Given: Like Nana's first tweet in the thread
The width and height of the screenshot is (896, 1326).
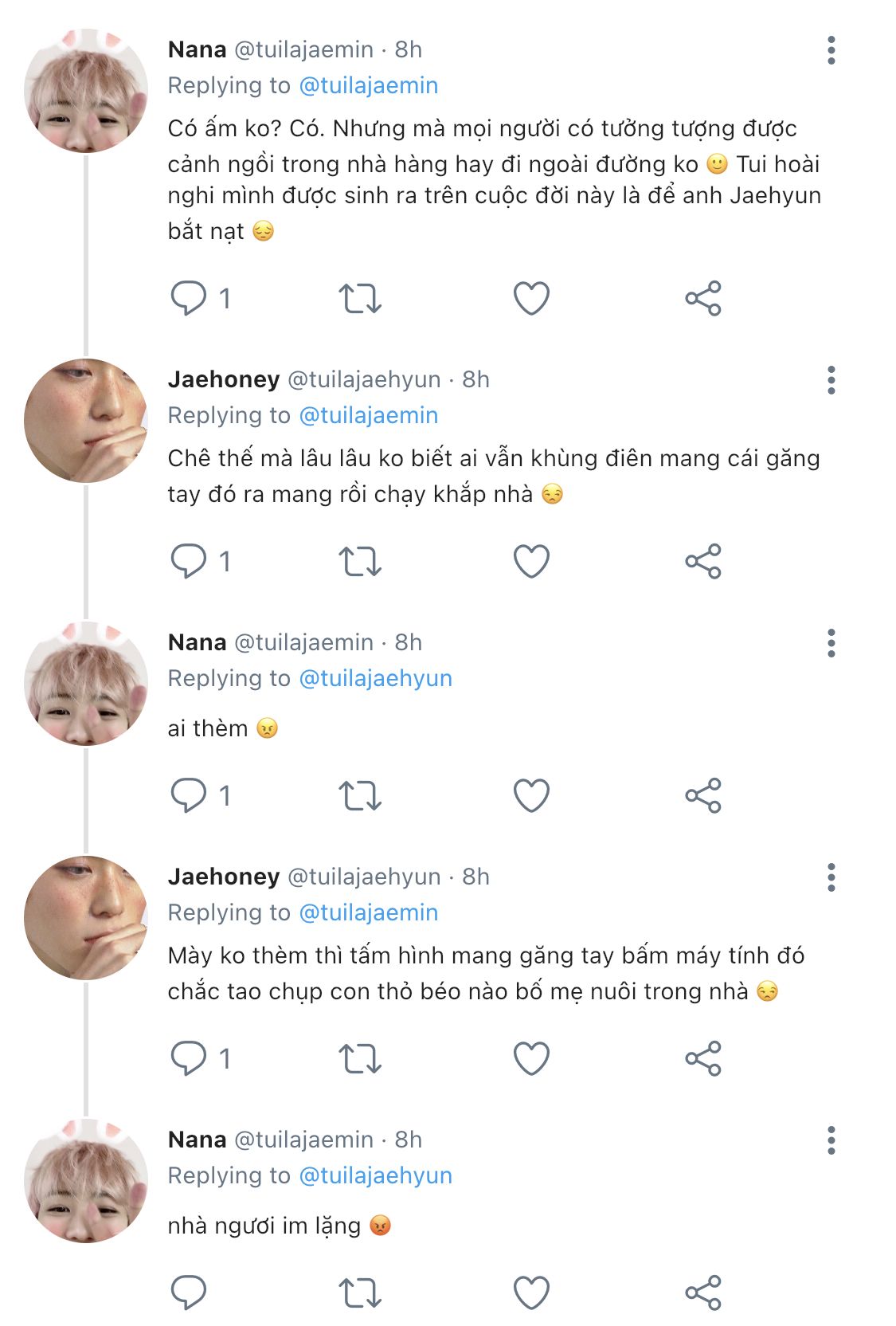Looking at the screenshot, I should point(531,299).
